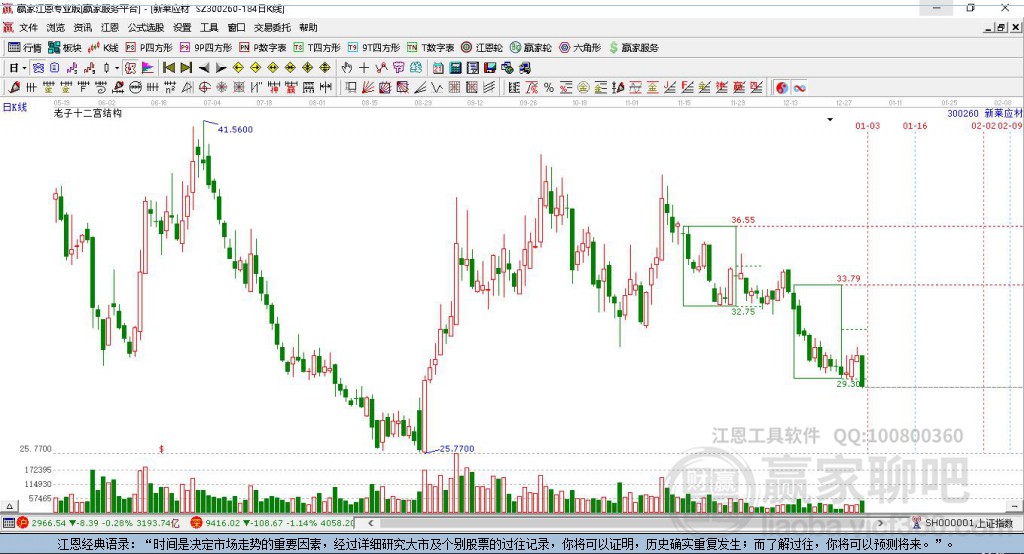Open the T数字表 tool
The height and width of the screenshot is (554, 1024).
430,48
